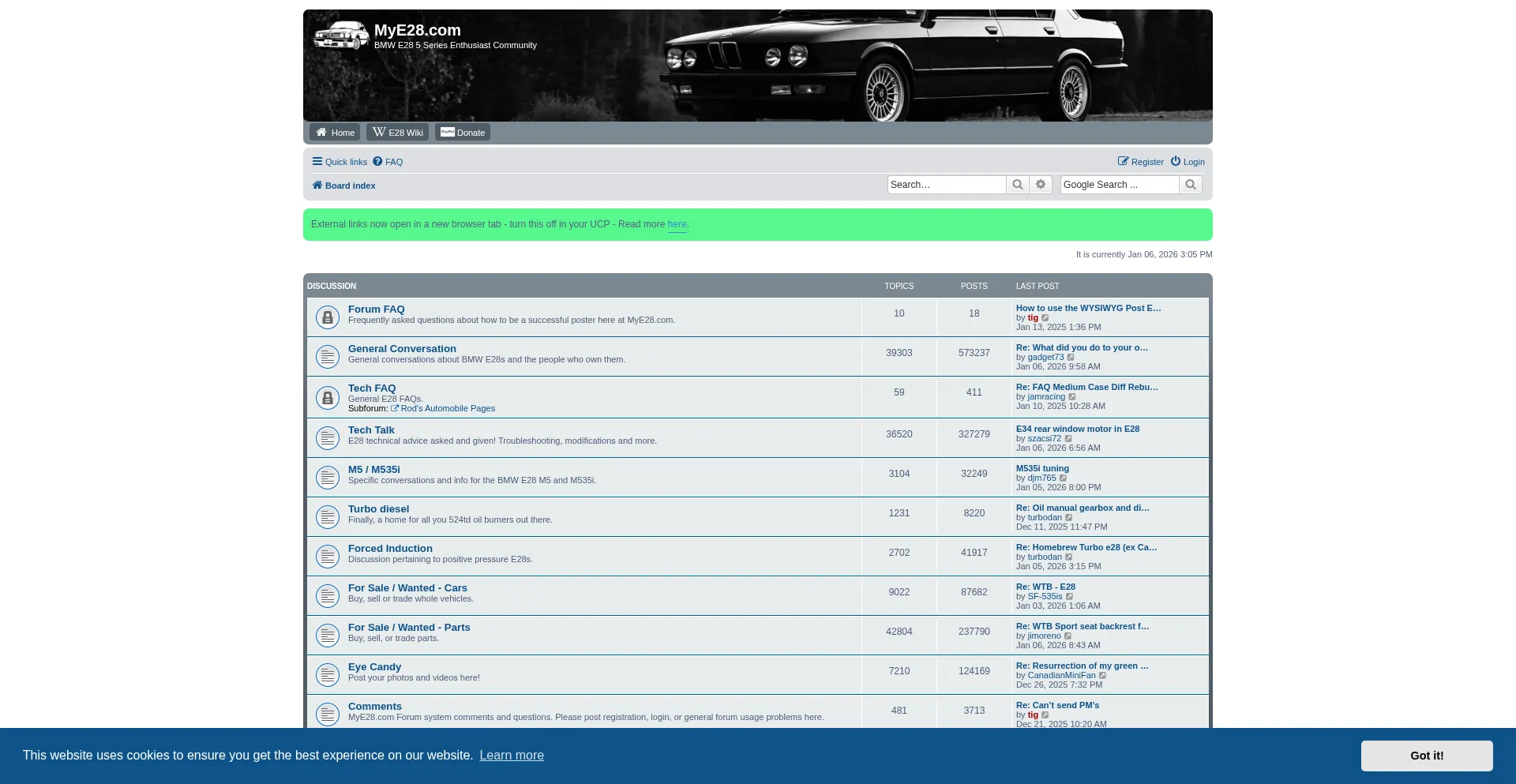Screen dimensions: 1516x784
Task: Dismiss cookie banner with Got it!
Action: tap(1426, 756)
